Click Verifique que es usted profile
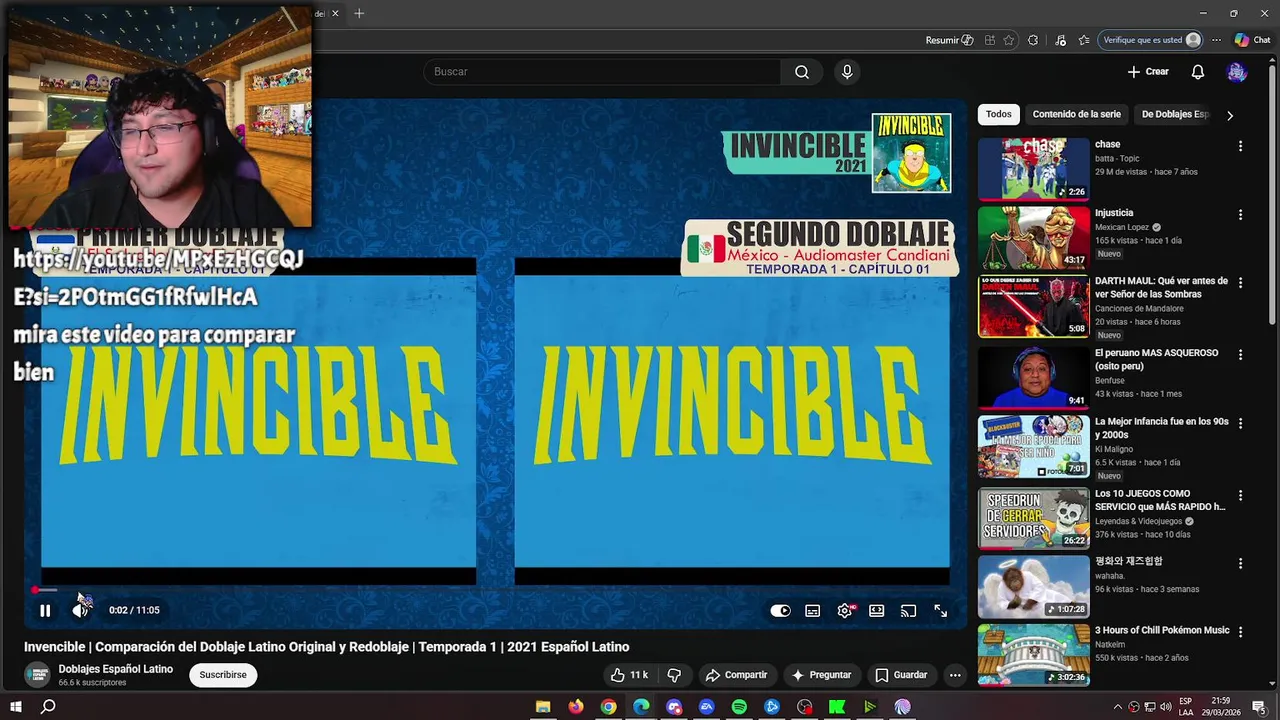Screen dimensions: 1280x720 click(1151, 40)
